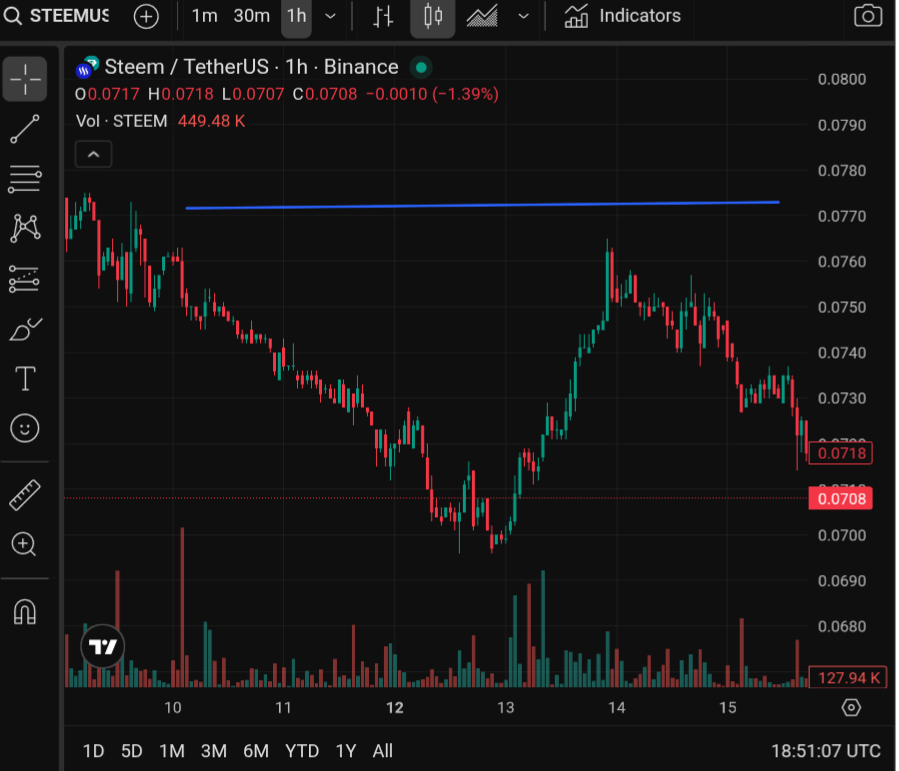The height and width of the screenshot is (771, 899).
Task: Click the 127.94 K volume label
Action: pyautogui.click(x=847, y=678)
